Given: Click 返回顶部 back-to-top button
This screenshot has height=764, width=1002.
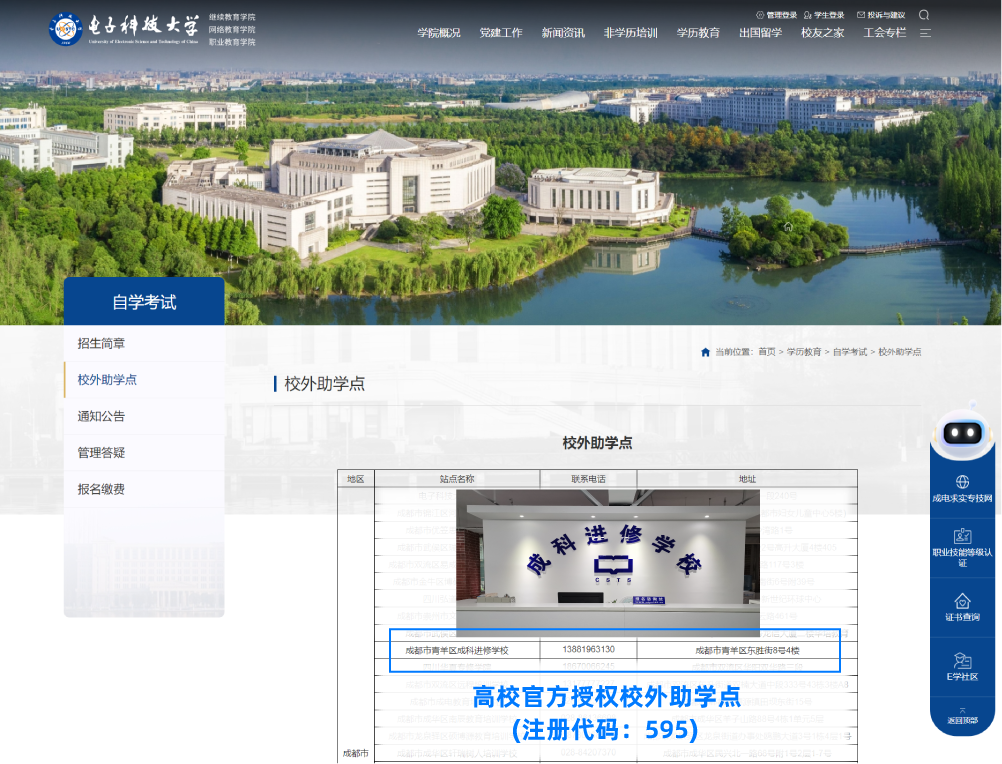Looking at the screenshot, I should coord(962,716).
